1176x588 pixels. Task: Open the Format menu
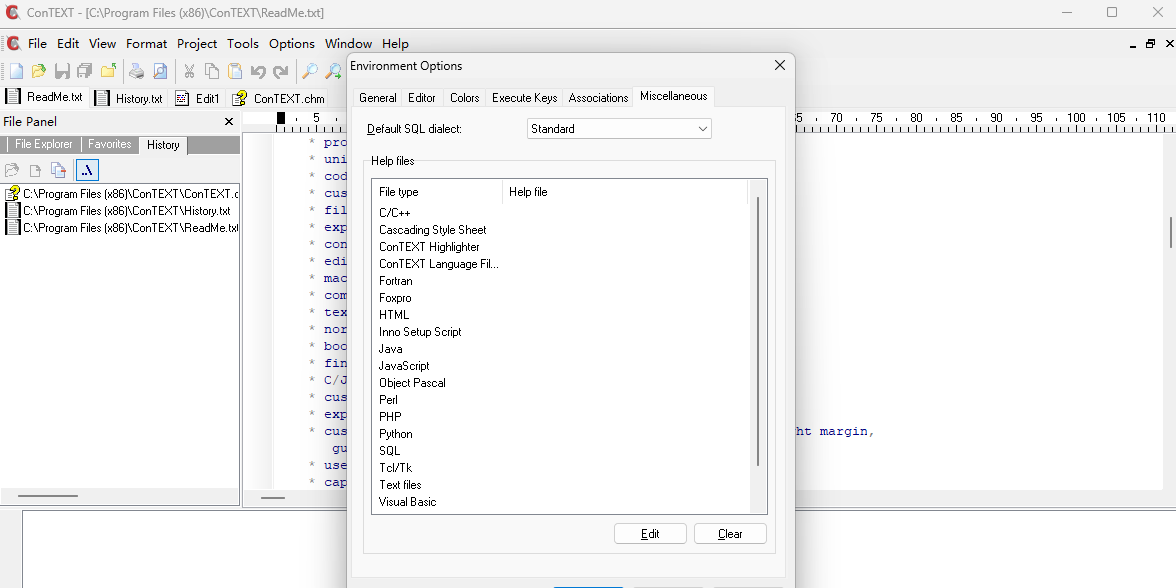pyautogui.click(x=146, y=44)
